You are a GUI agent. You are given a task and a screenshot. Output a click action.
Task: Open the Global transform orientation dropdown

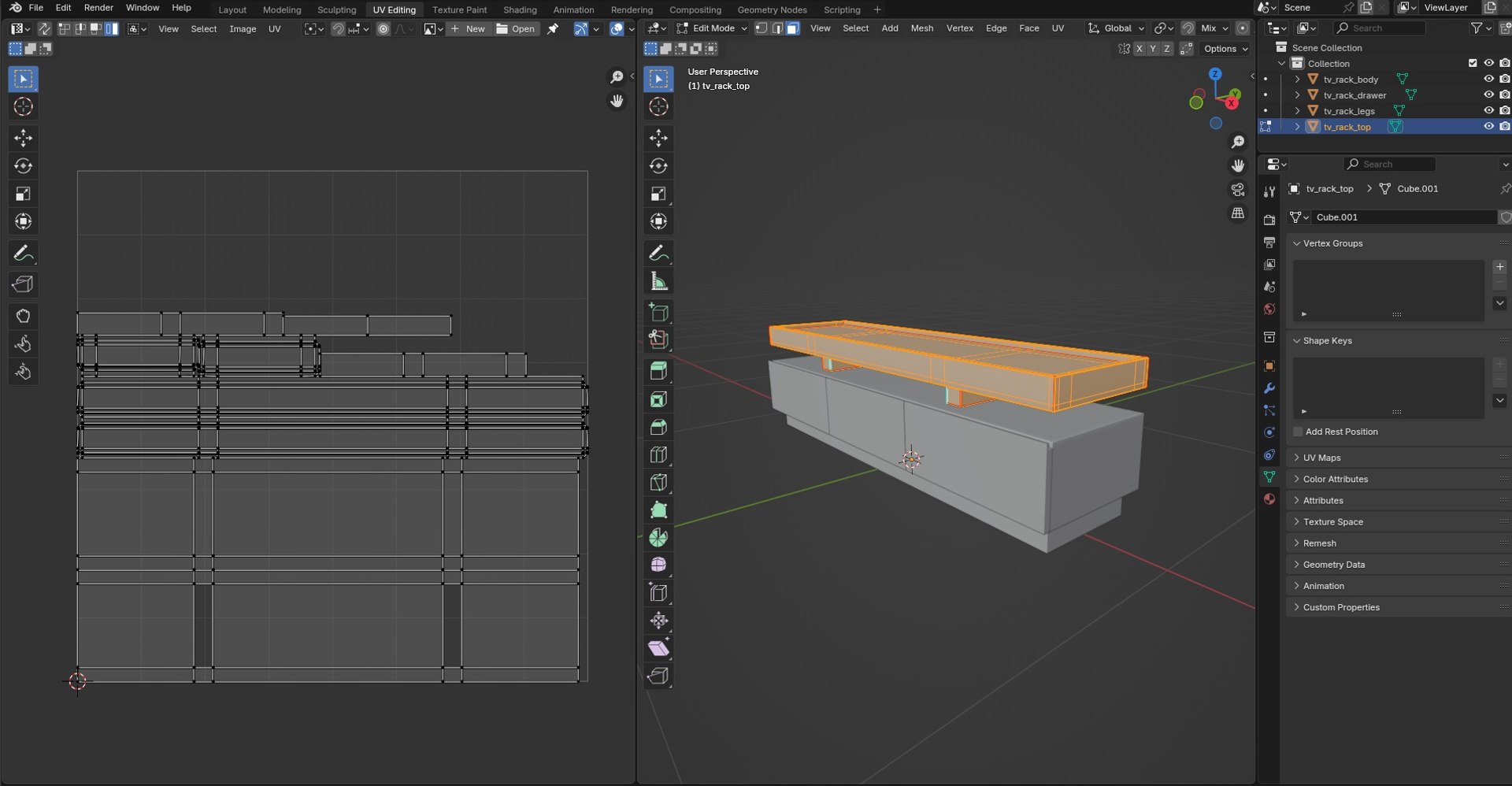tap(1117, 28)
